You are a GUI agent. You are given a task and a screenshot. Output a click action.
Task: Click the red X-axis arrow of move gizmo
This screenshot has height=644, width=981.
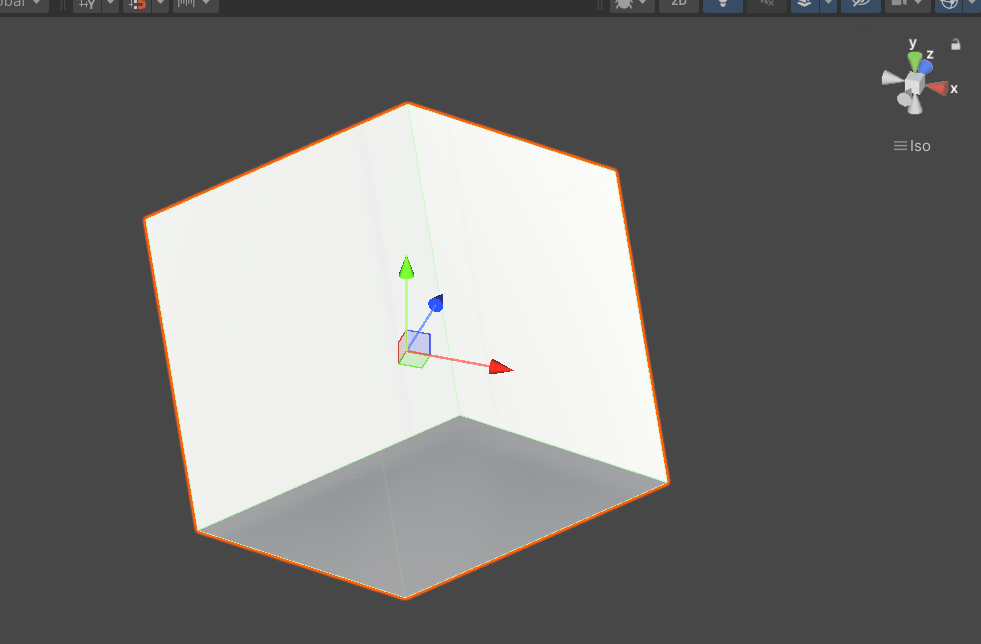coord(500,367)
